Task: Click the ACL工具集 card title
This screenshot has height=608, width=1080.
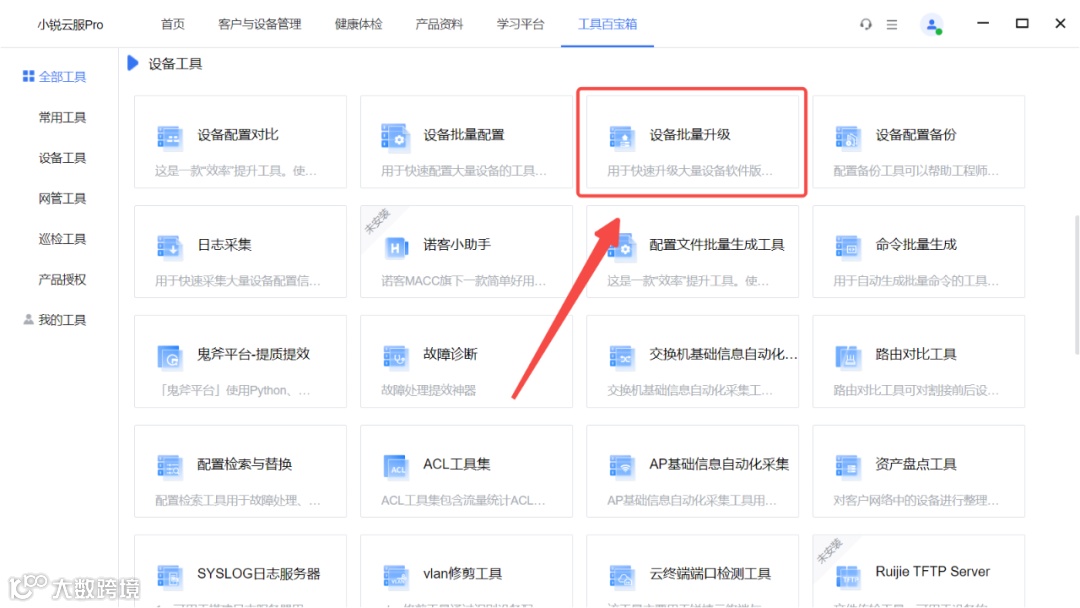Action: click(456, 464)
